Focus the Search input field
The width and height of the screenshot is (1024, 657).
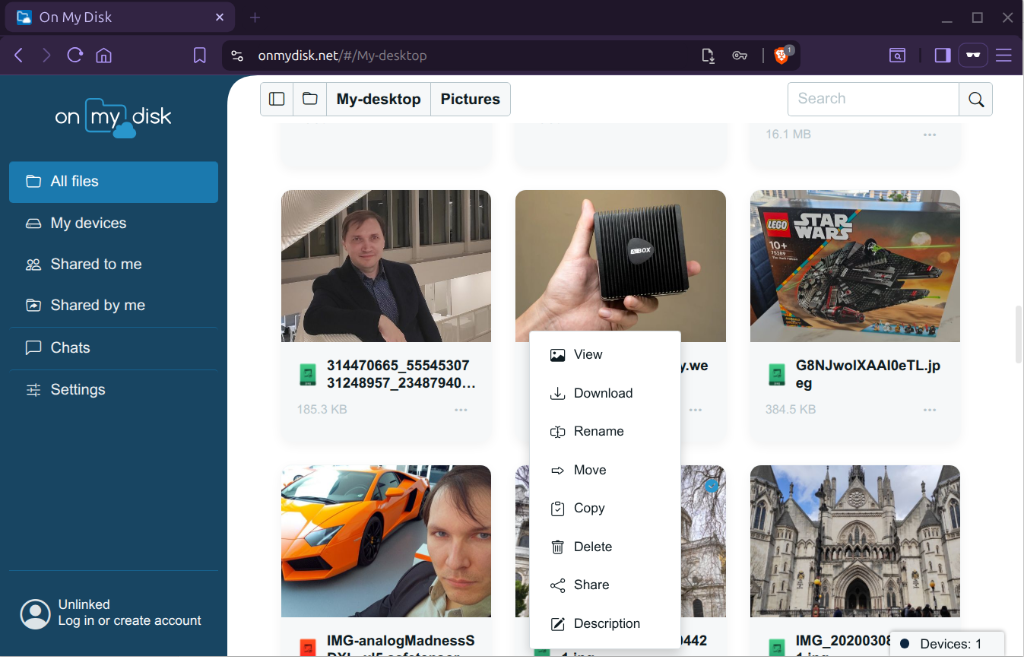point(873,99)
